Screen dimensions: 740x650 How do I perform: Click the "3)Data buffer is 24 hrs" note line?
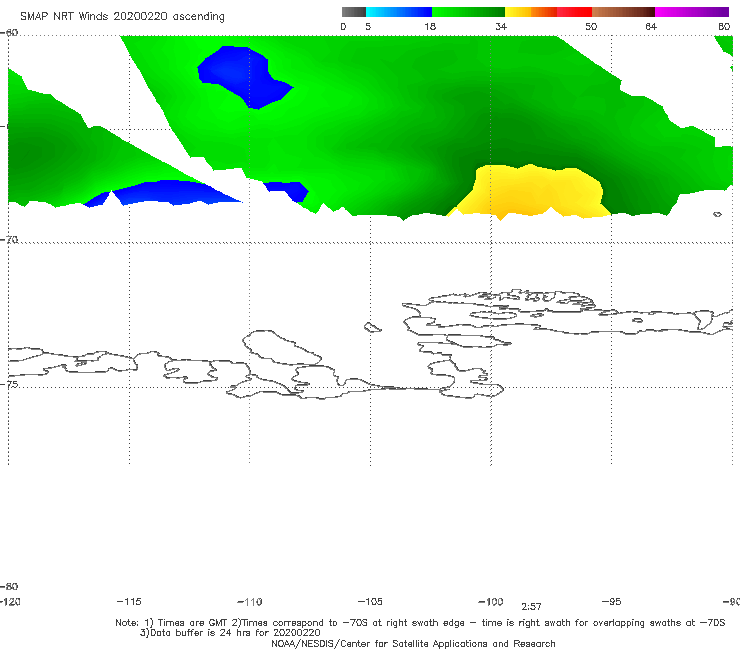230,633
